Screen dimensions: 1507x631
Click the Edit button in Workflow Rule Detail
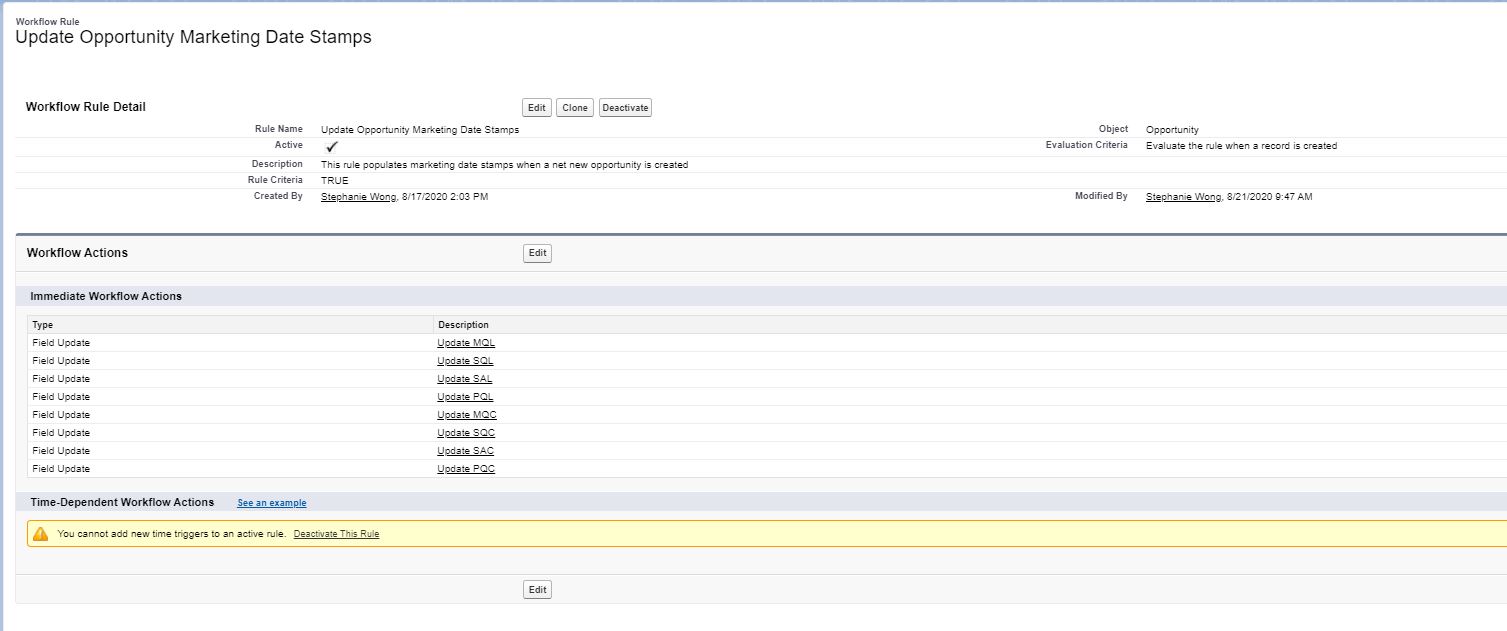point(537,108)
